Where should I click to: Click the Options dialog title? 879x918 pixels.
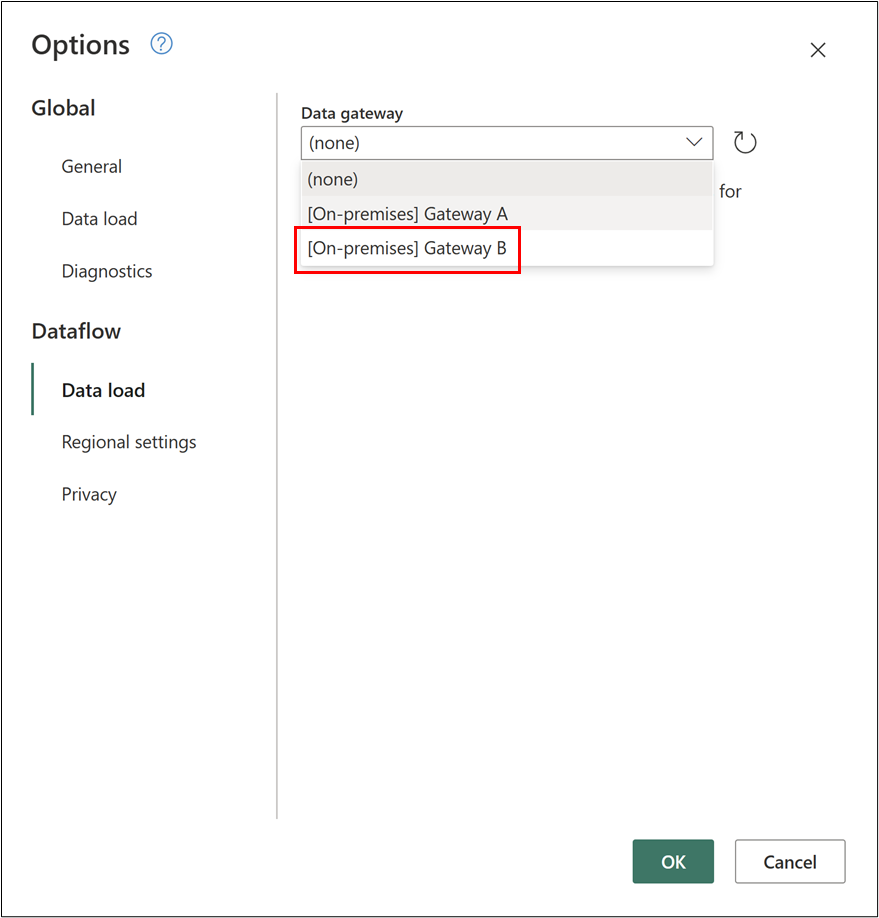[x=81, y=44]
